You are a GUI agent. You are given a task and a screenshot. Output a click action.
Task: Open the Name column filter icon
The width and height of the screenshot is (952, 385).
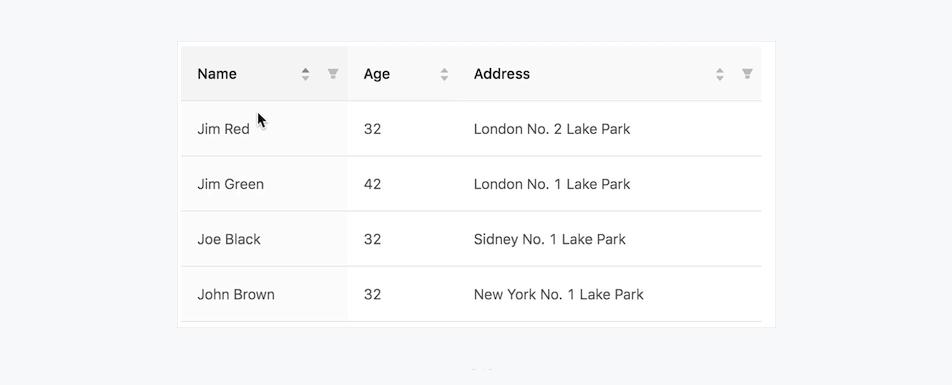[333, 74]
